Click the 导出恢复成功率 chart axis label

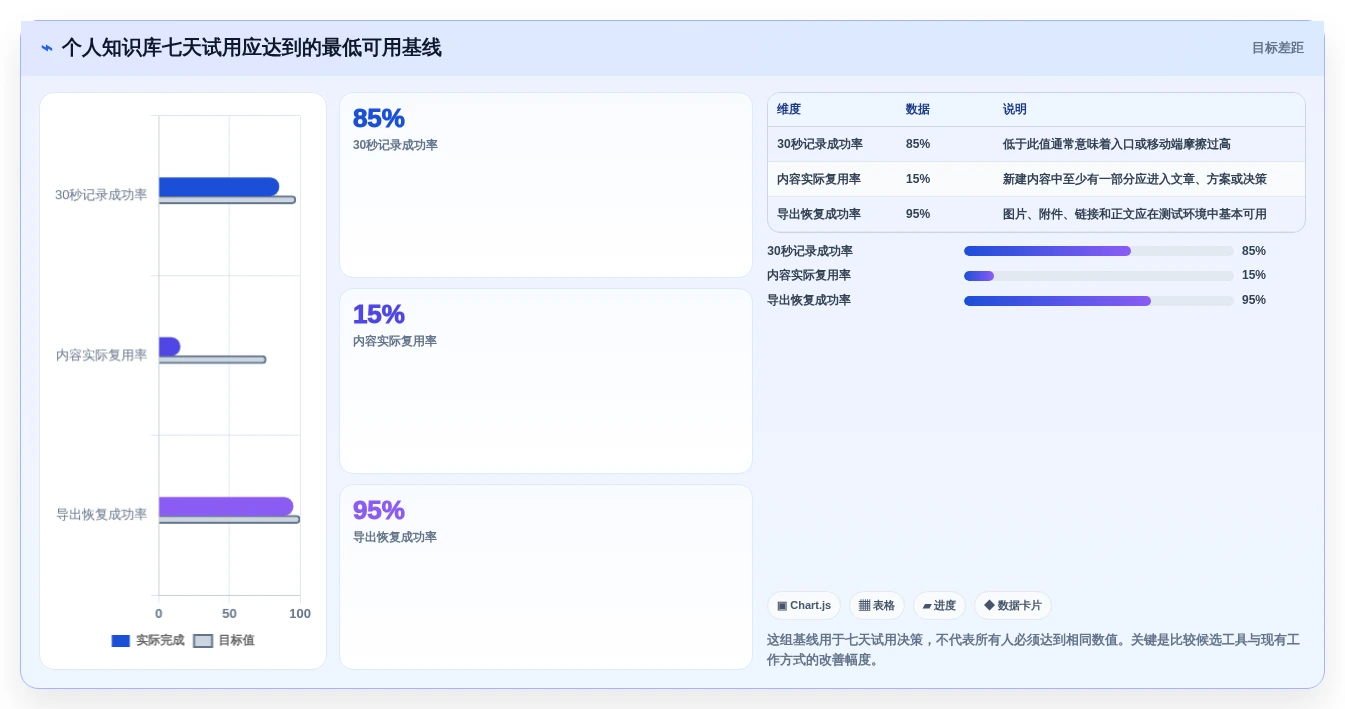(x=101, y=515)
